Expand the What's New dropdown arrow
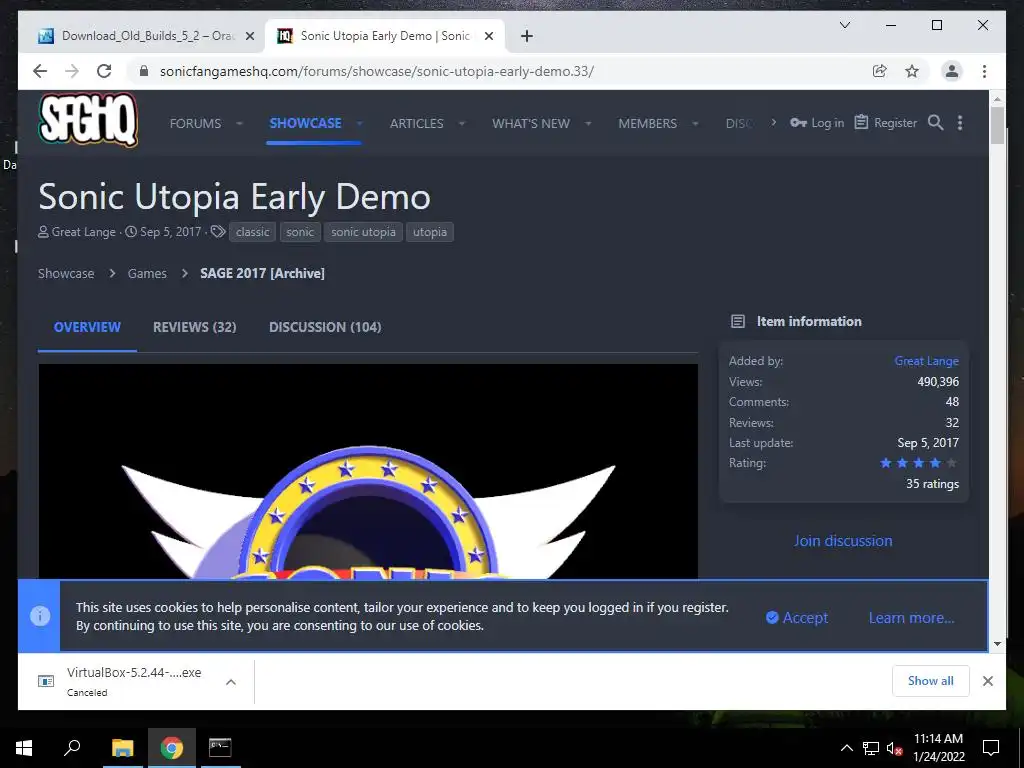This screenshot has height=768, width=1024. click(x=588, y=123)
